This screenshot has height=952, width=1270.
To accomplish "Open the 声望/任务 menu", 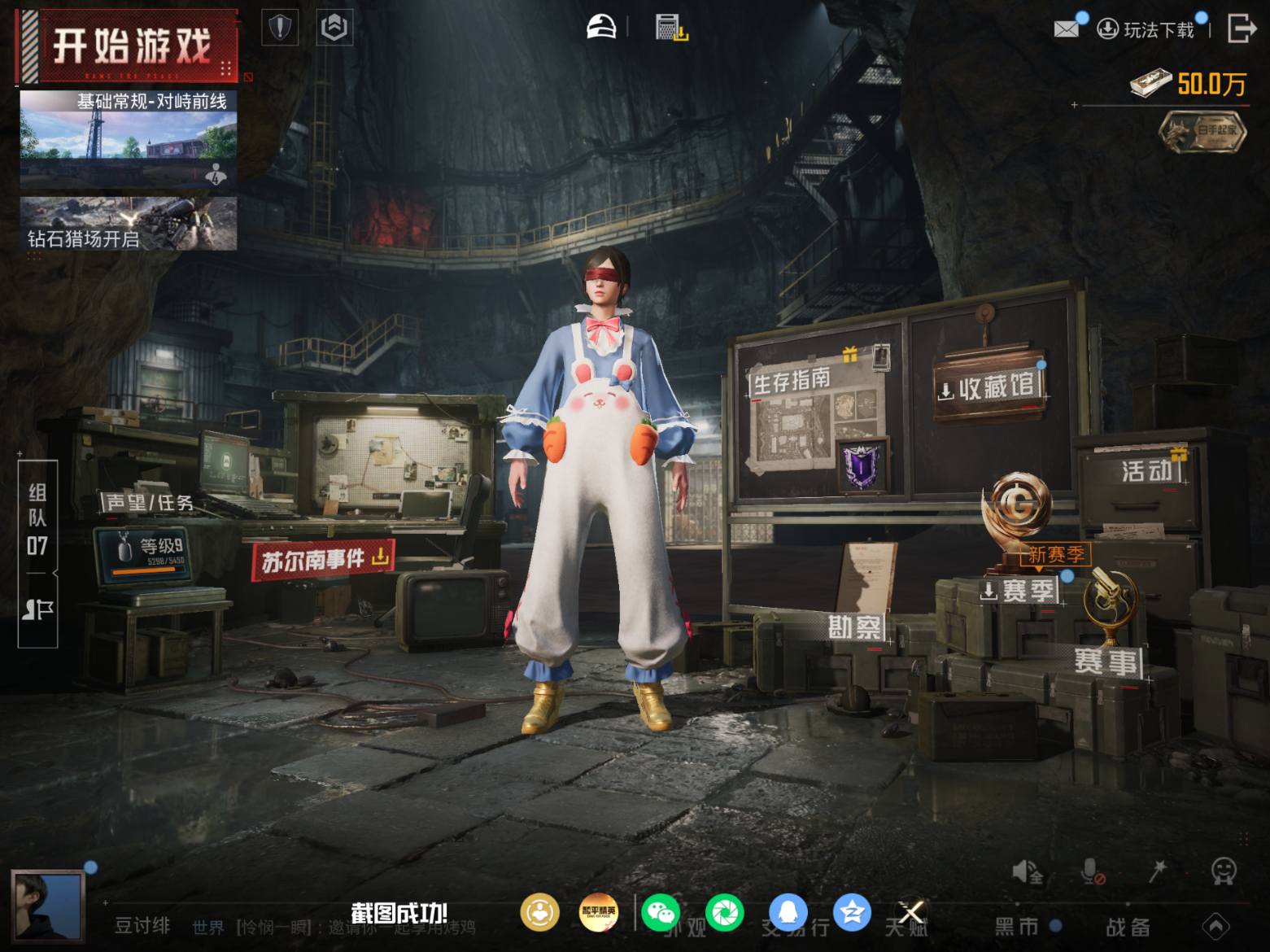I will 150,503.
